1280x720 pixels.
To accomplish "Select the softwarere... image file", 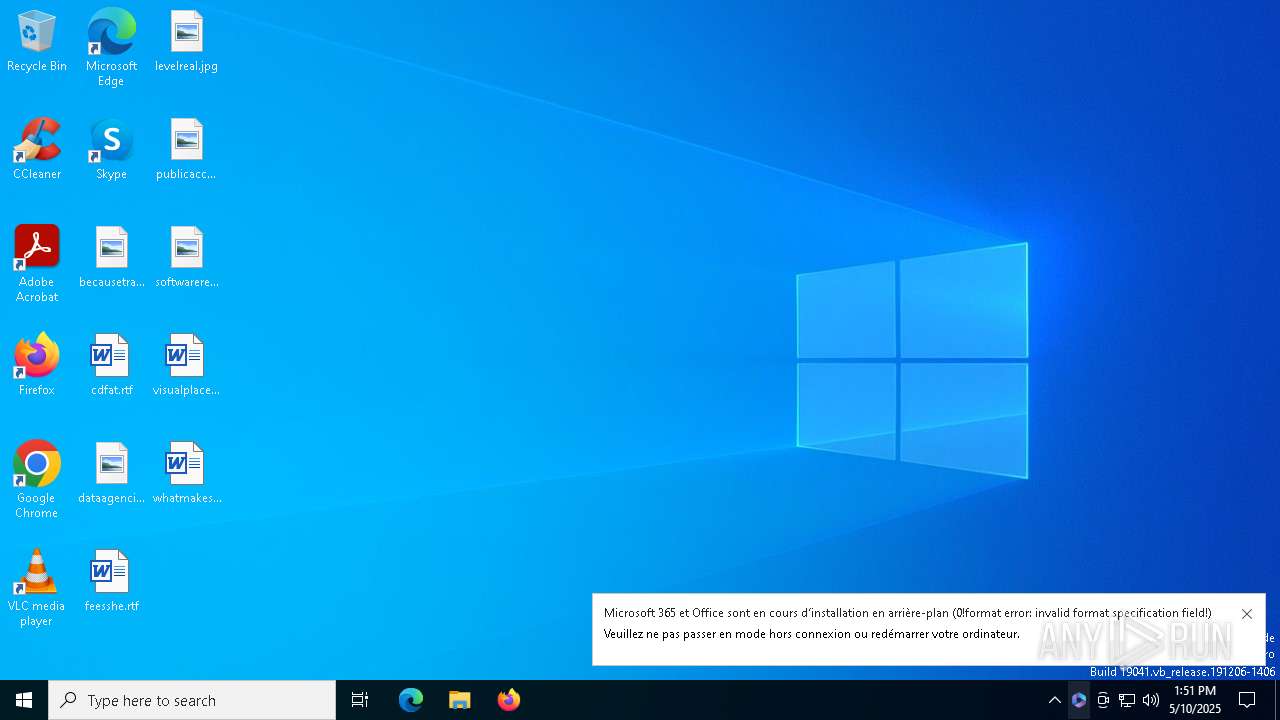I will point(186,258).
